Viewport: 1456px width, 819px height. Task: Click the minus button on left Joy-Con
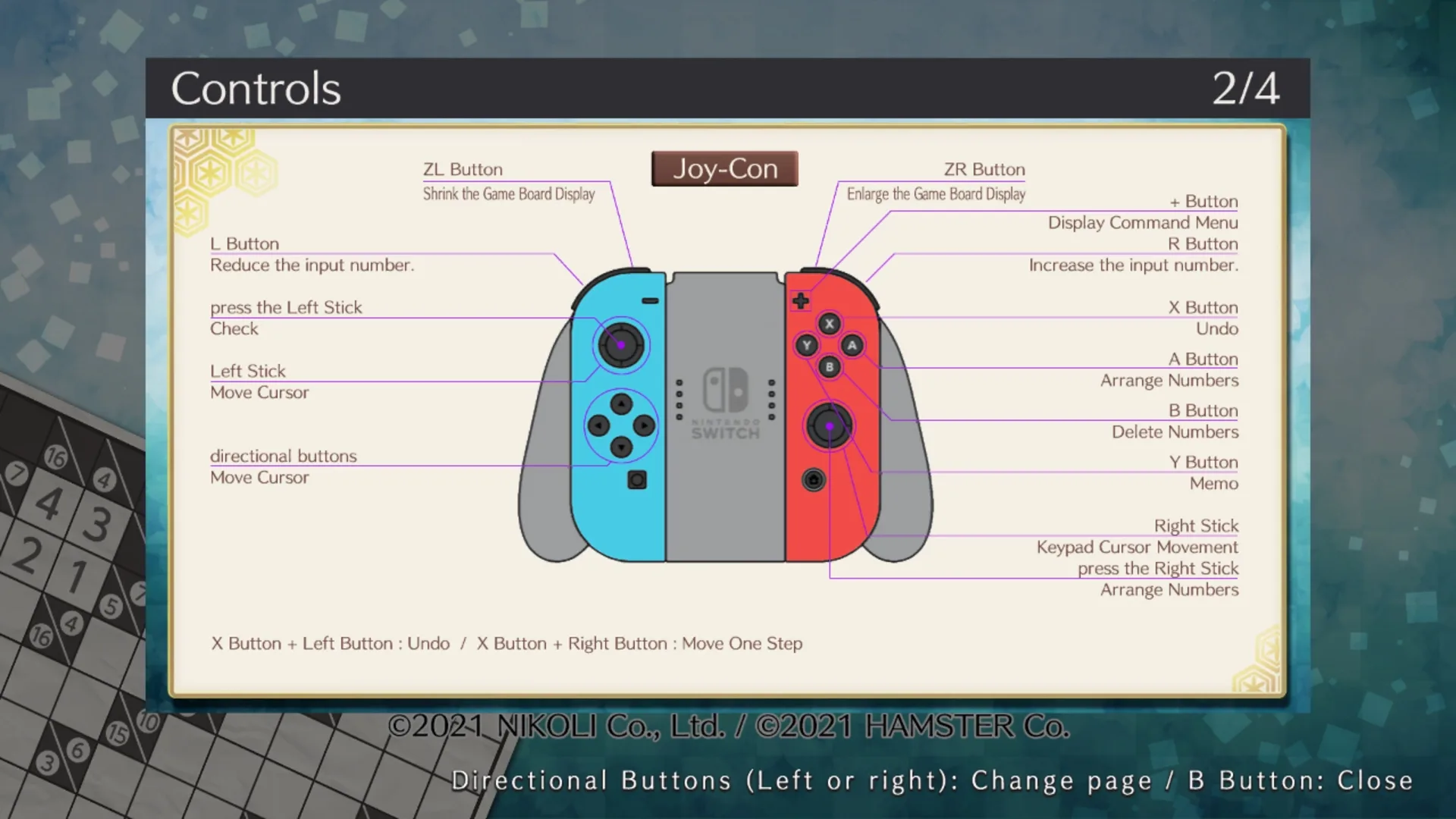click(650, 301)
